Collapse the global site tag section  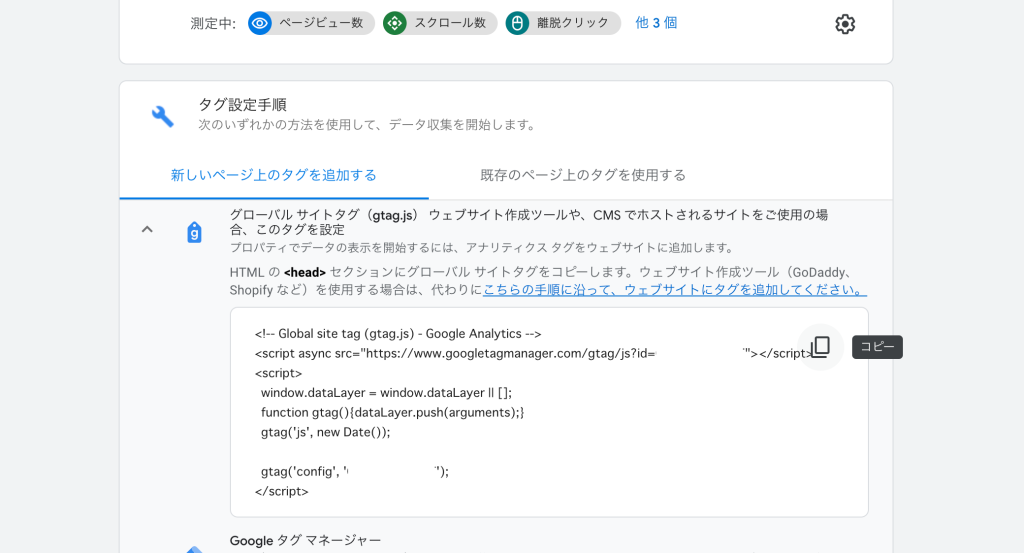[x=147, y=229]
